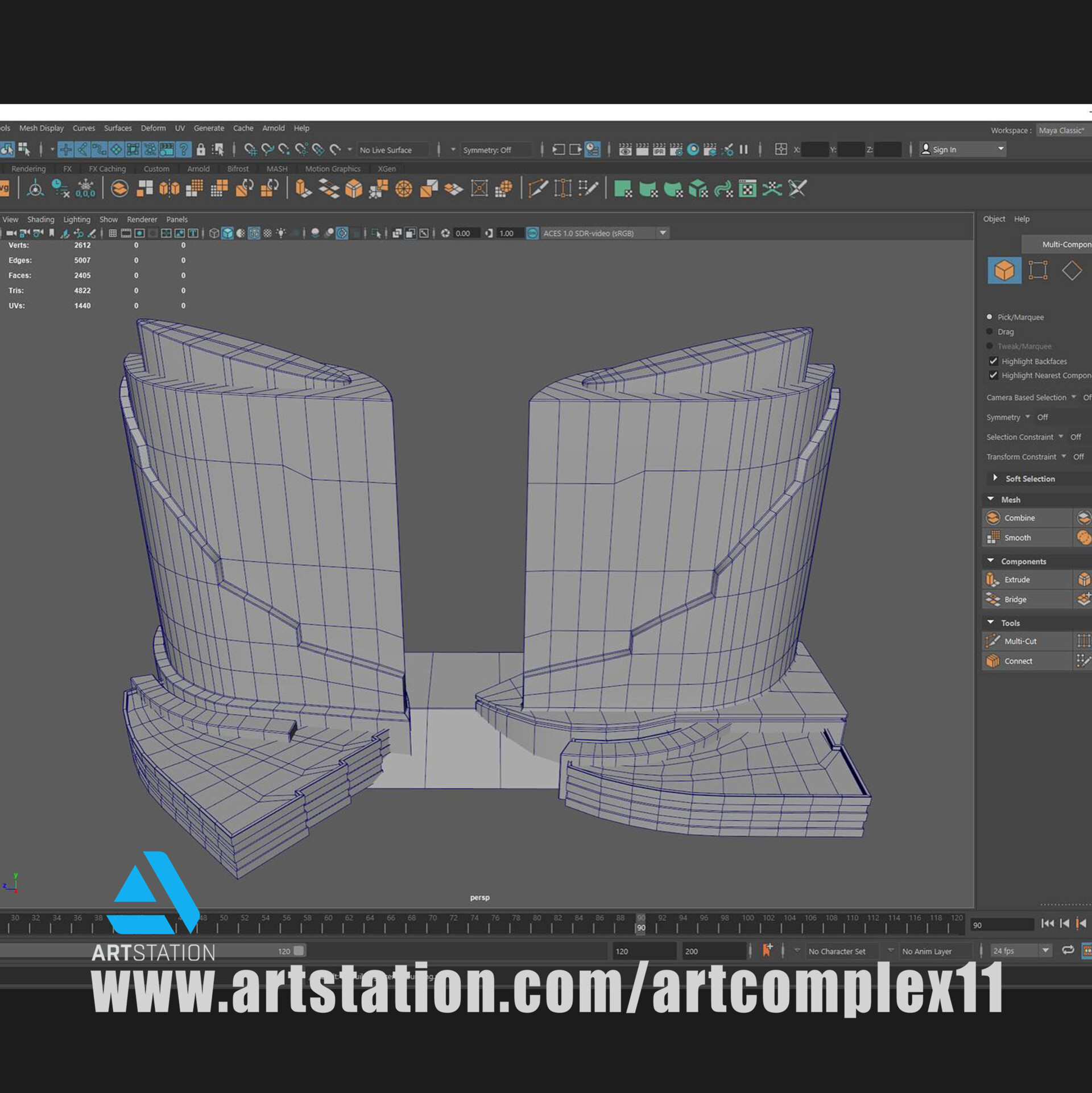1092x1093 pixels.
Task: Check Highlight Backfaces option
Action: pos(994,361)
